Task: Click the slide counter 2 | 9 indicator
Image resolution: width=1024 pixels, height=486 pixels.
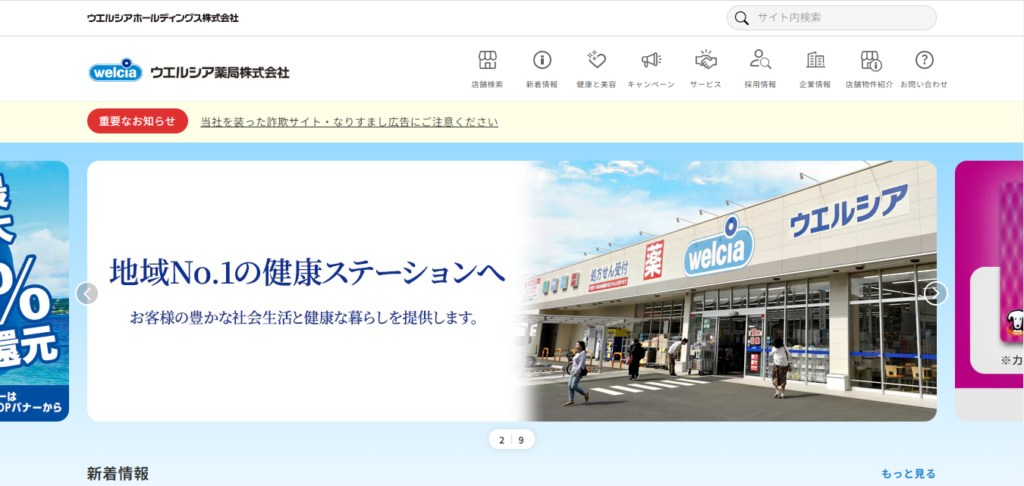Action: pos(511,440)
